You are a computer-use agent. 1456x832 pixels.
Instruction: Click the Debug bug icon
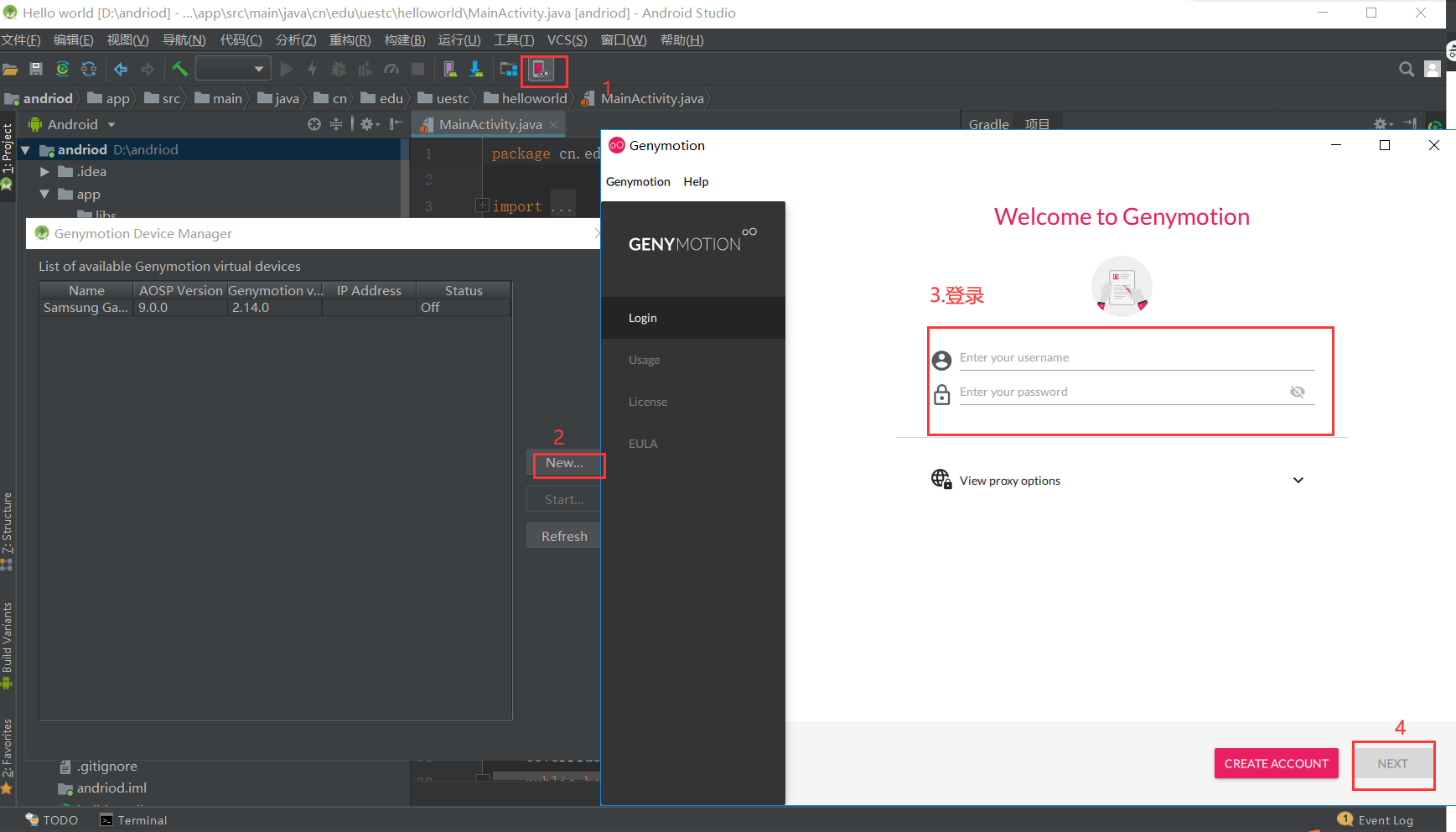click(x=339, y=70)
